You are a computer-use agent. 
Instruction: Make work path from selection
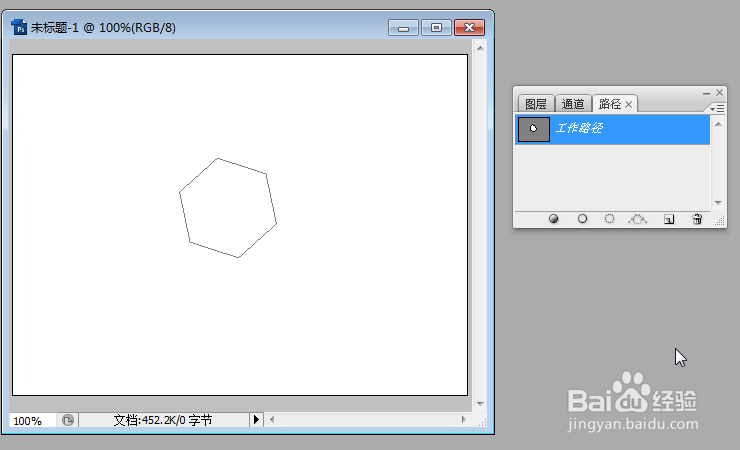pyautogui.click(x=637, y=219)
